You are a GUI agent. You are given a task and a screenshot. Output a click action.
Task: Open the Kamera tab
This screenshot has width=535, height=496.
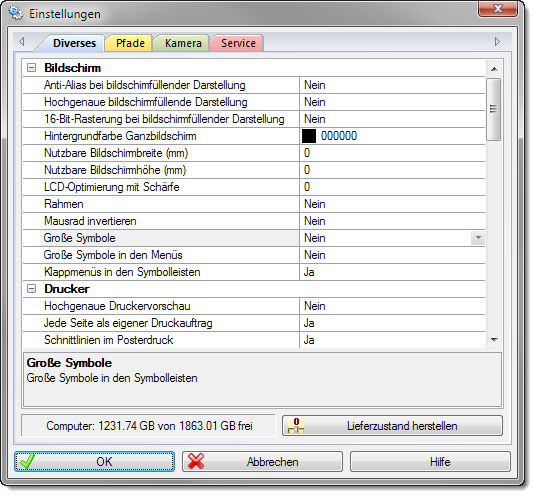point(182,43)
